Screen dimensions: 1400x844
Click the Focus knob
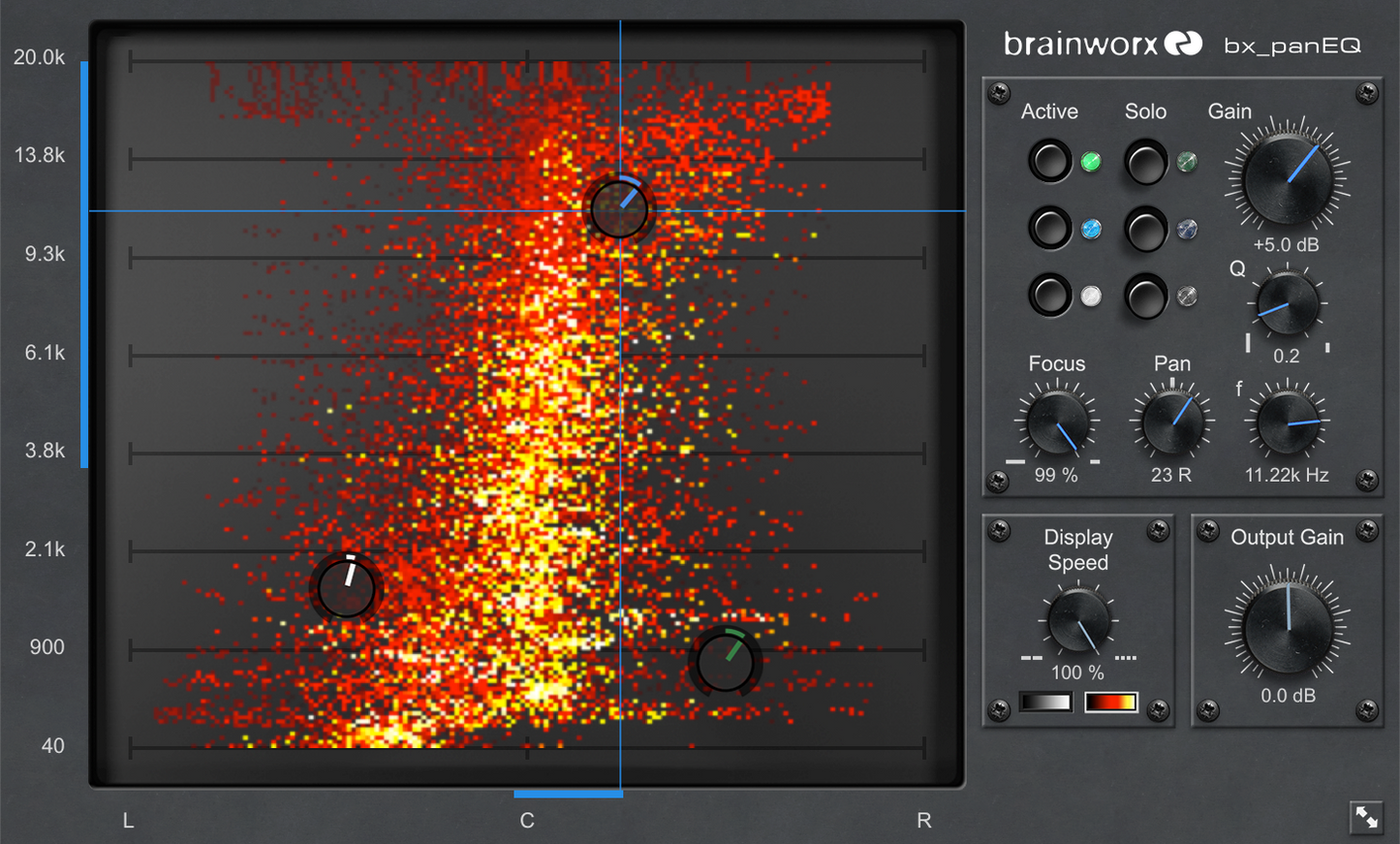[x=1056, y=422]
